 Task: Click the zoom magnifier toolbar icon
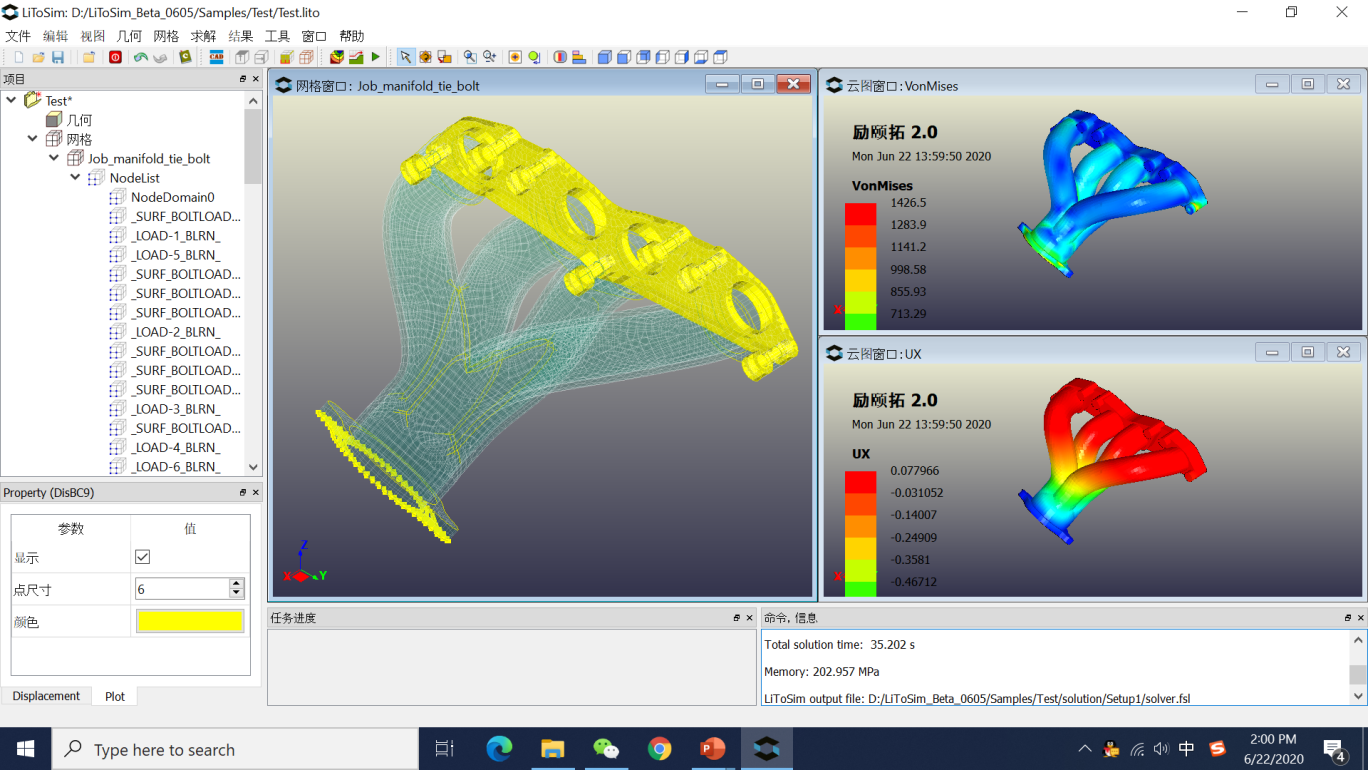(x=469, y=57)
